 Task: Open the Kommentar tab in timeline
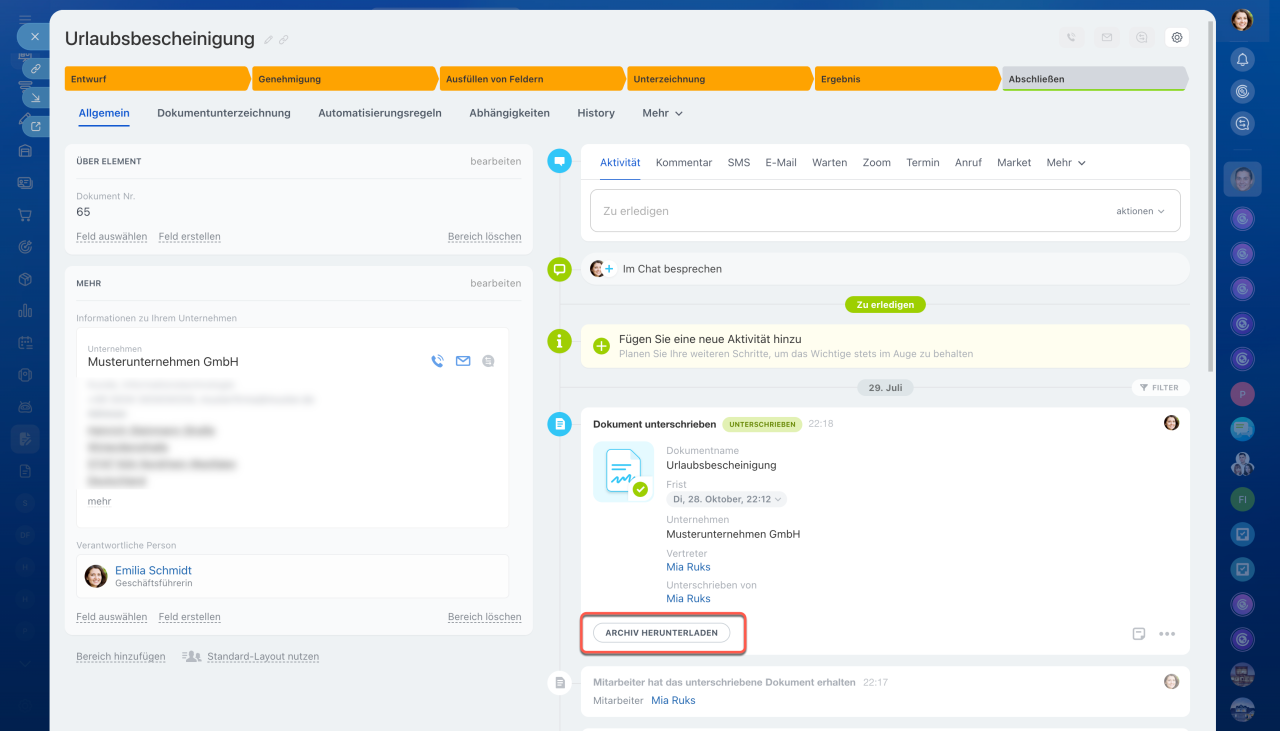684,162
